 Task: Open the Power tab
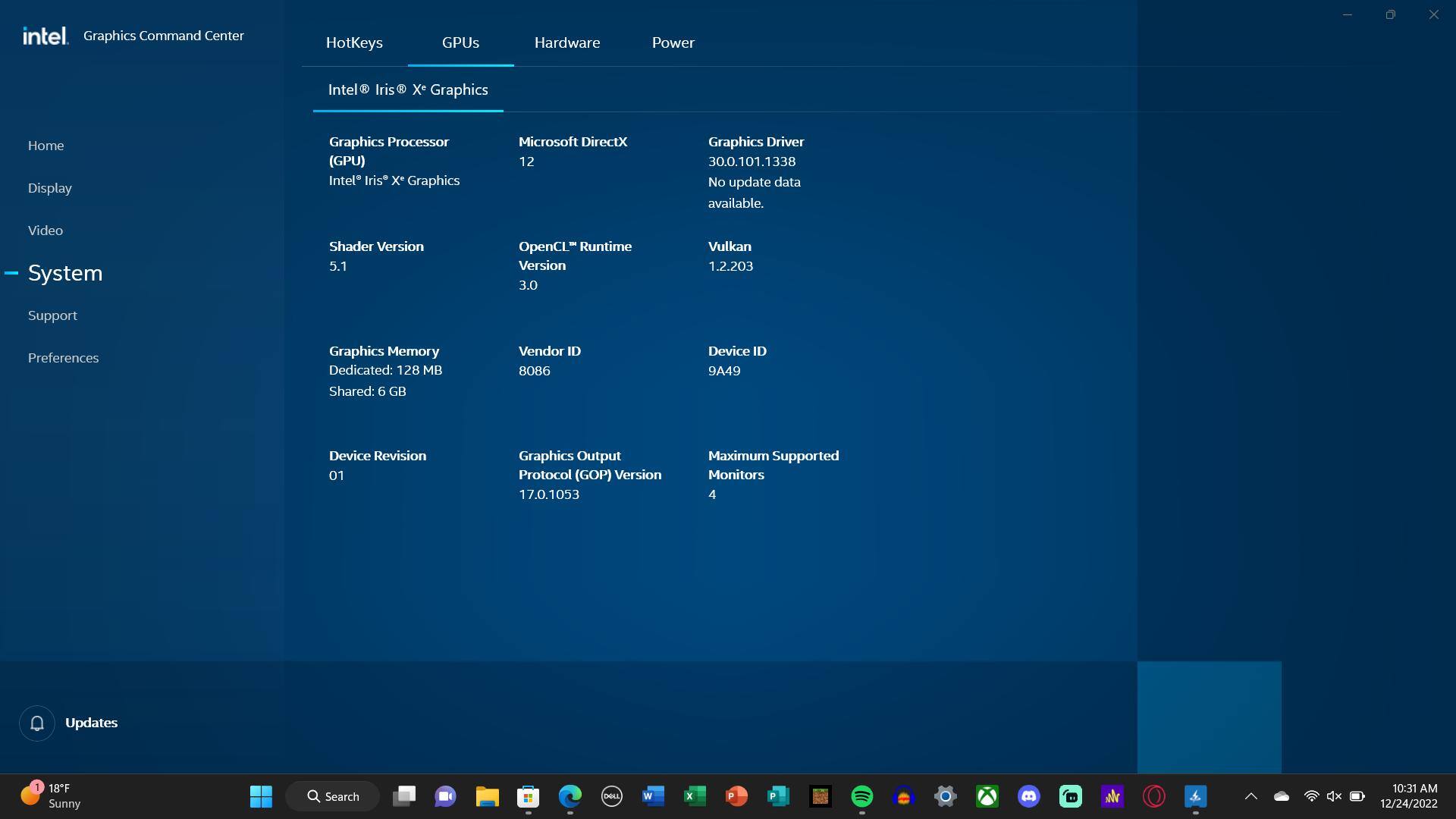coord(673,43)
